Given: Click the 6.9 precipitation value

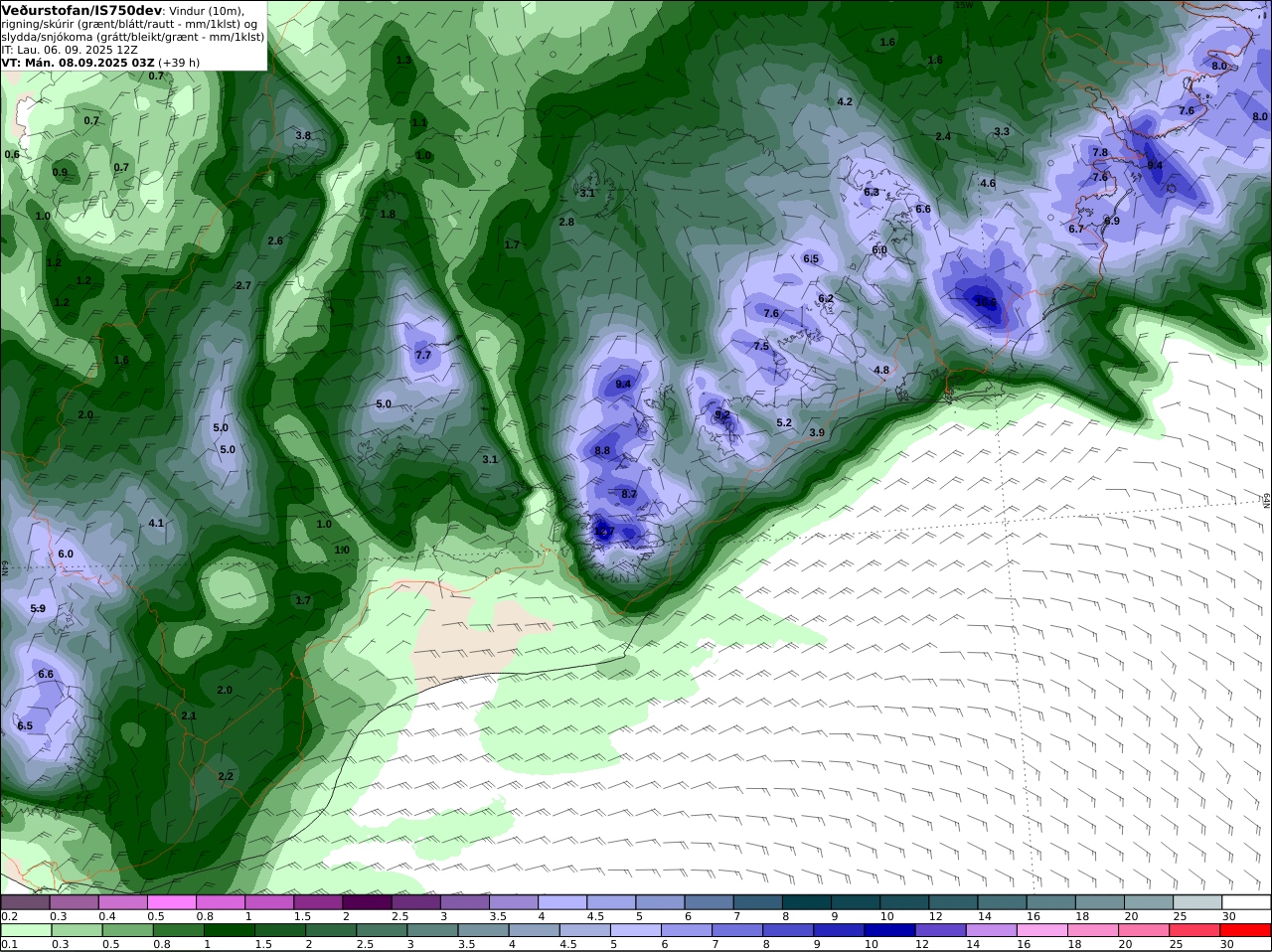Looking at the screenshot, I should (x=1112, y=222).
